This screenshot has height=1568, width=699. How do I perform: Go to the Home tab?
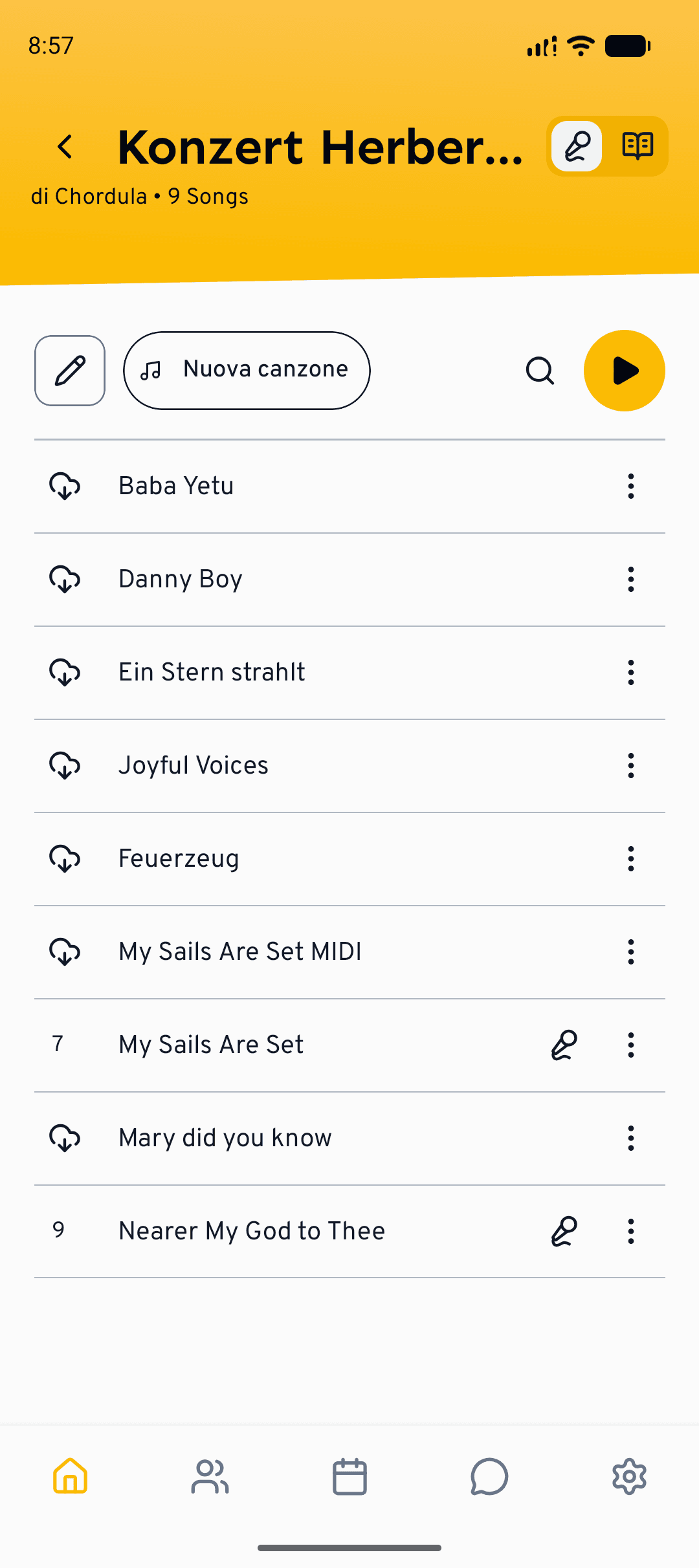70,1476
